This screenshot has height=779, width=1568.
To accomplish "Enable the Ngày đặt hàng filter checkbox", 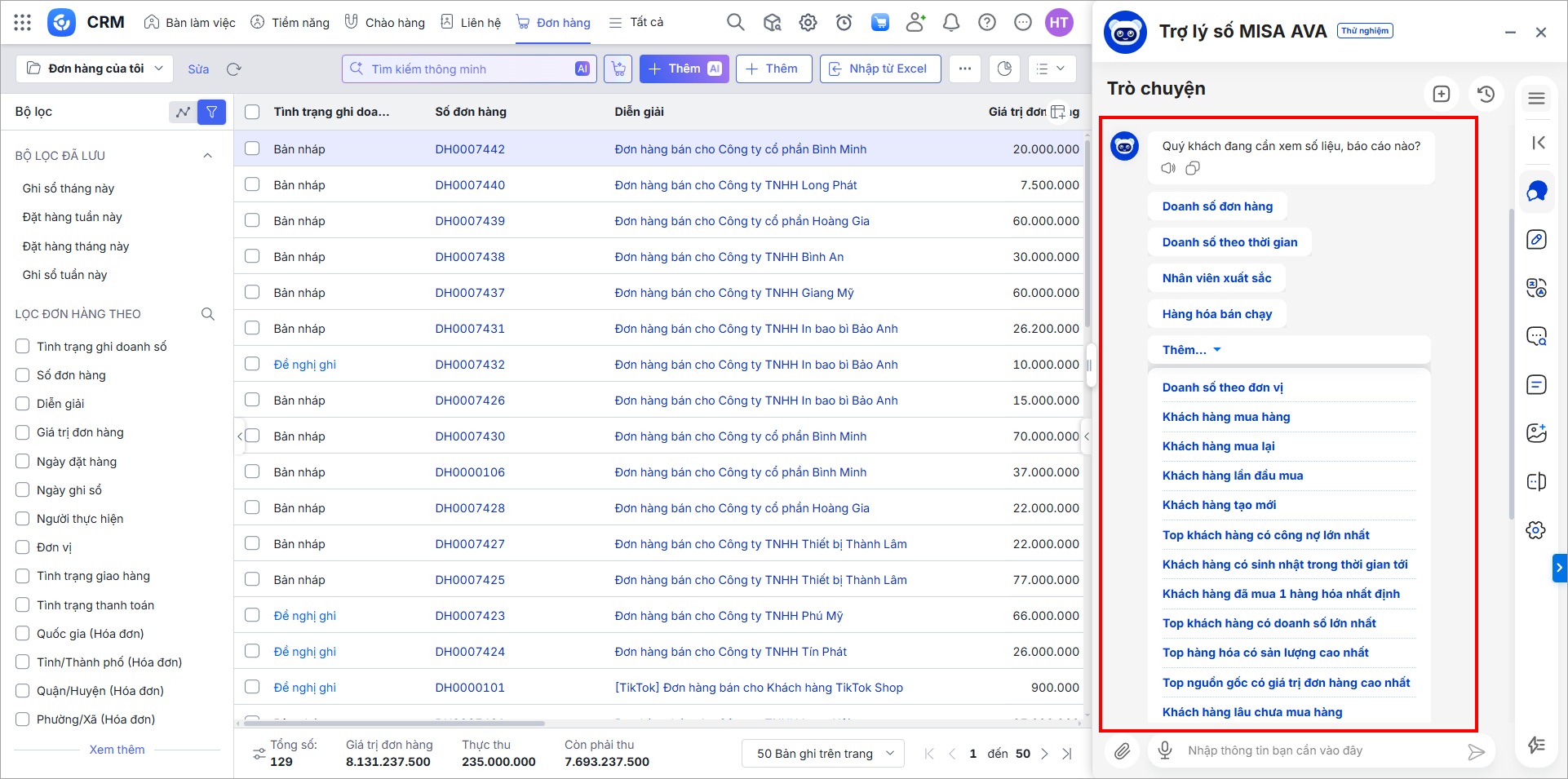I will click(23, 462).
